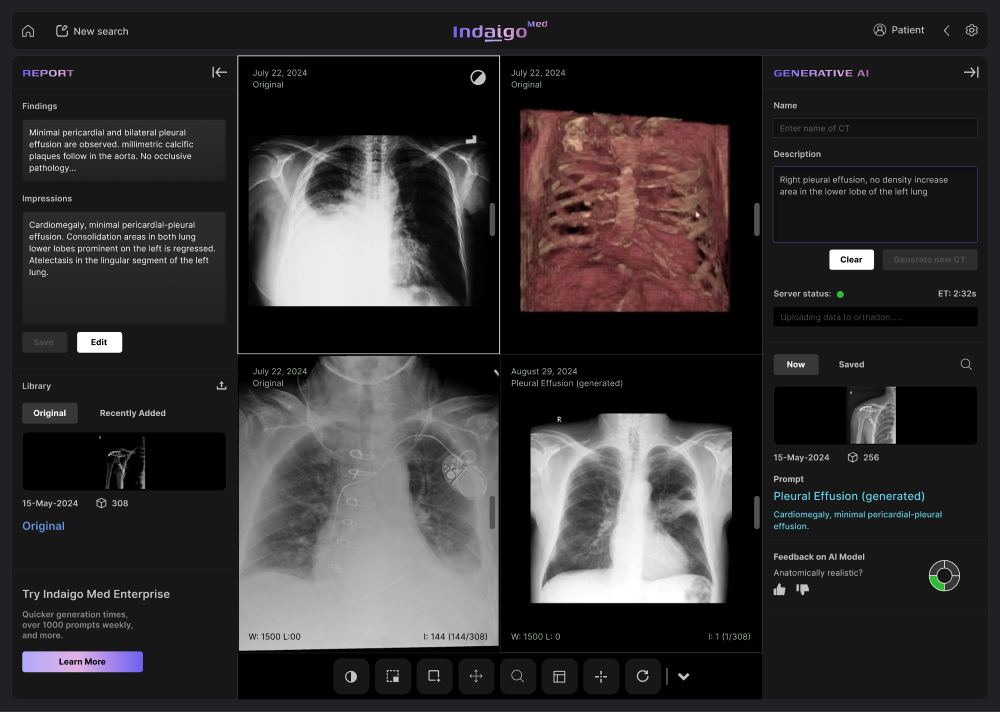This screenshot has height=712, width=1000.
Task: Click 'Anatomically realistic?' text
Action: 818,573
